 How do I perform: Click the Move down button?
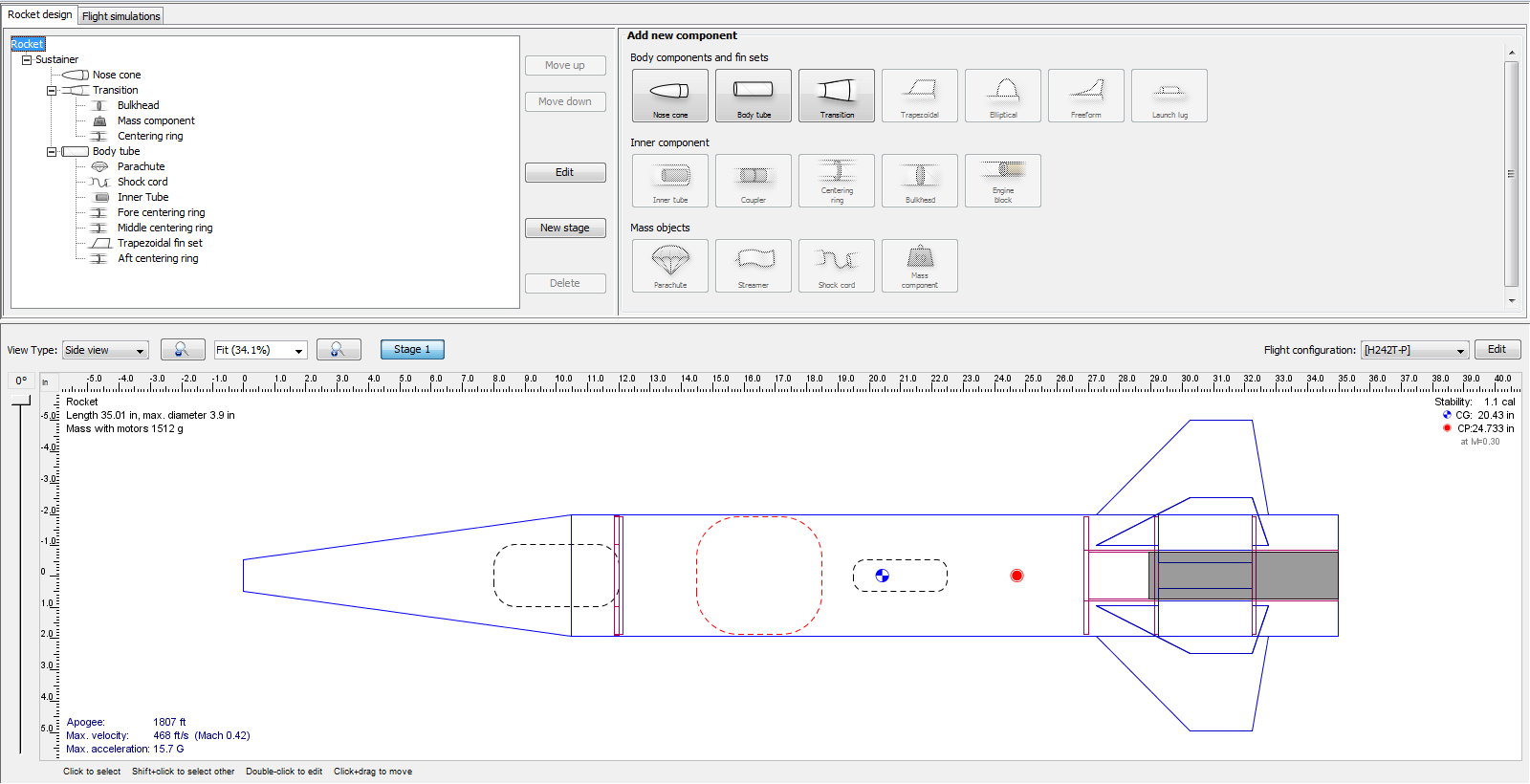pos(565,101)
